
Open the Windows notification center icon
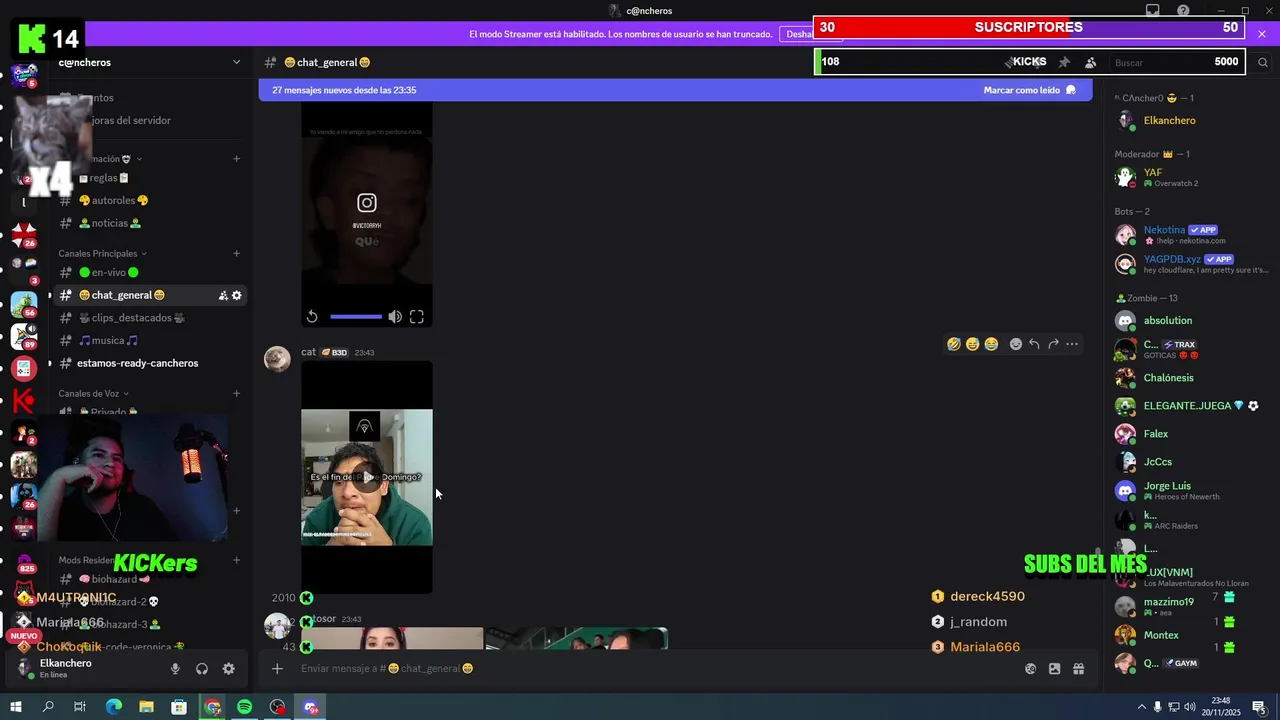1259,707
